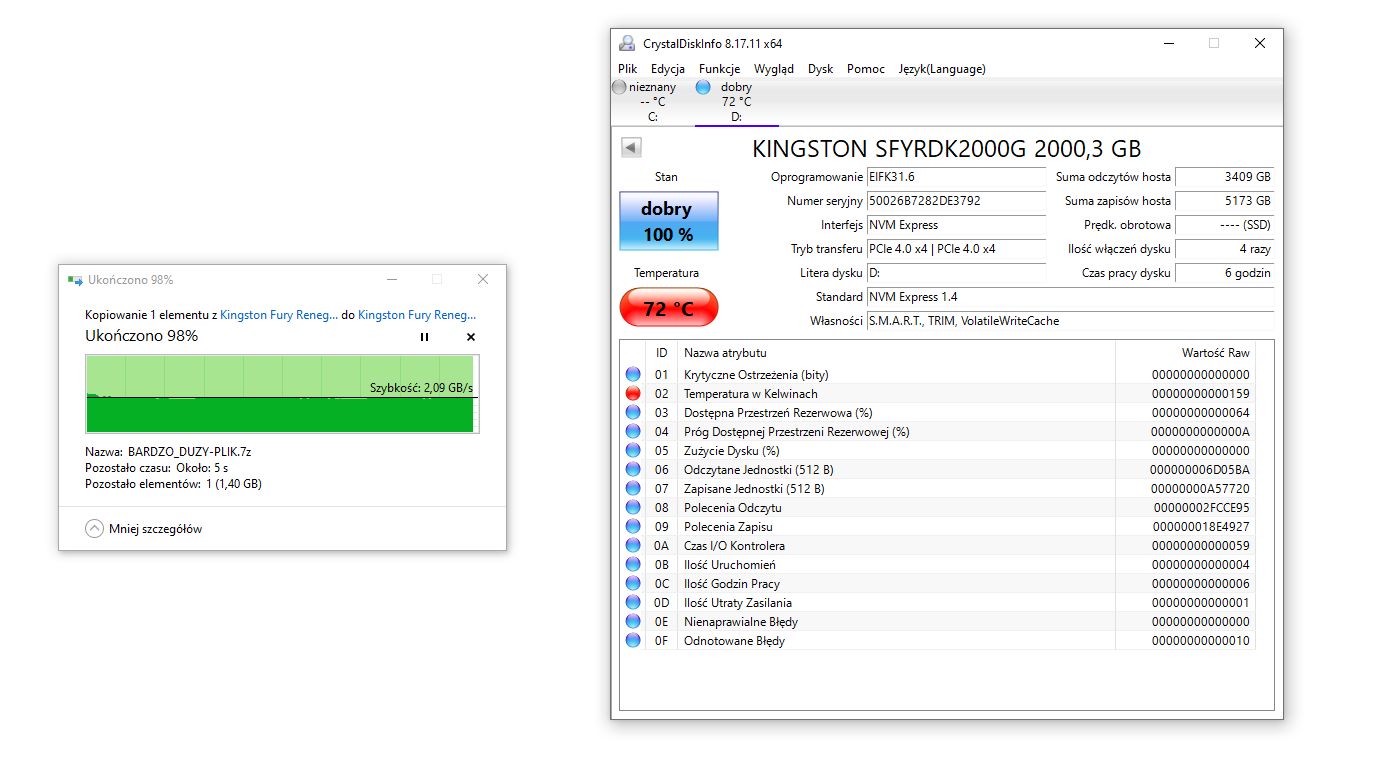Viewport: 1380px width, 770px height.
Task: Click Prędk. obrotowa value ---- (SSD)
Action: (1224, 225)
